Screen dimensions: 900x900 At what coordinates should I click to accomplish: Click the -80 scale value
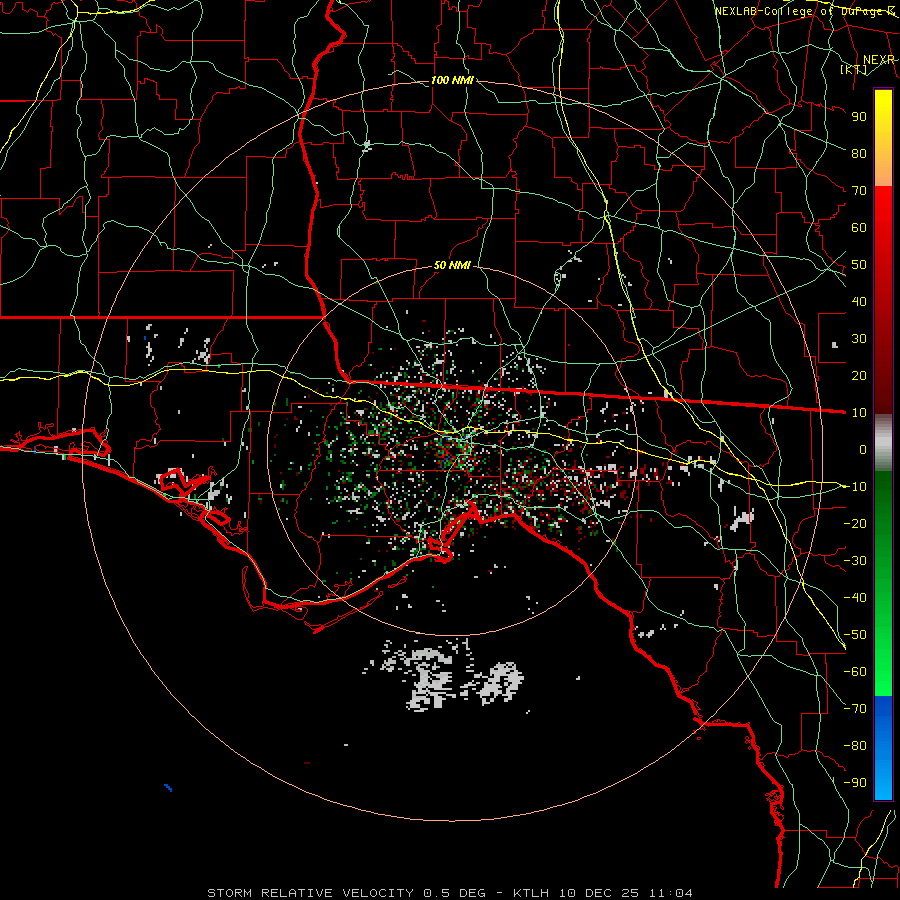855,746
